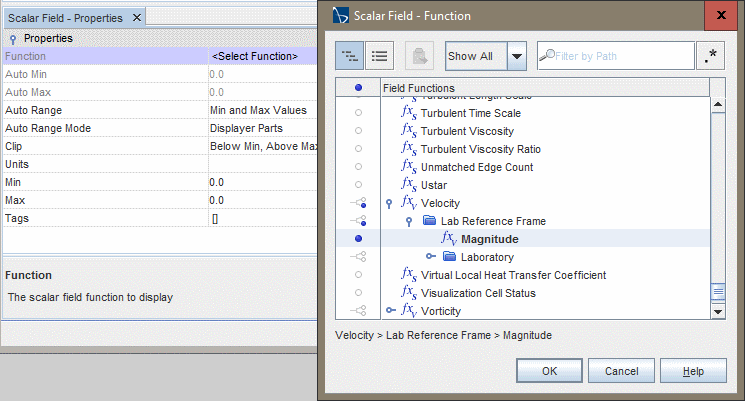Click the Turbulent Viscosity Ratio fx icon
The height and width of the screenshot is (401, 745).
pos(409,149)
